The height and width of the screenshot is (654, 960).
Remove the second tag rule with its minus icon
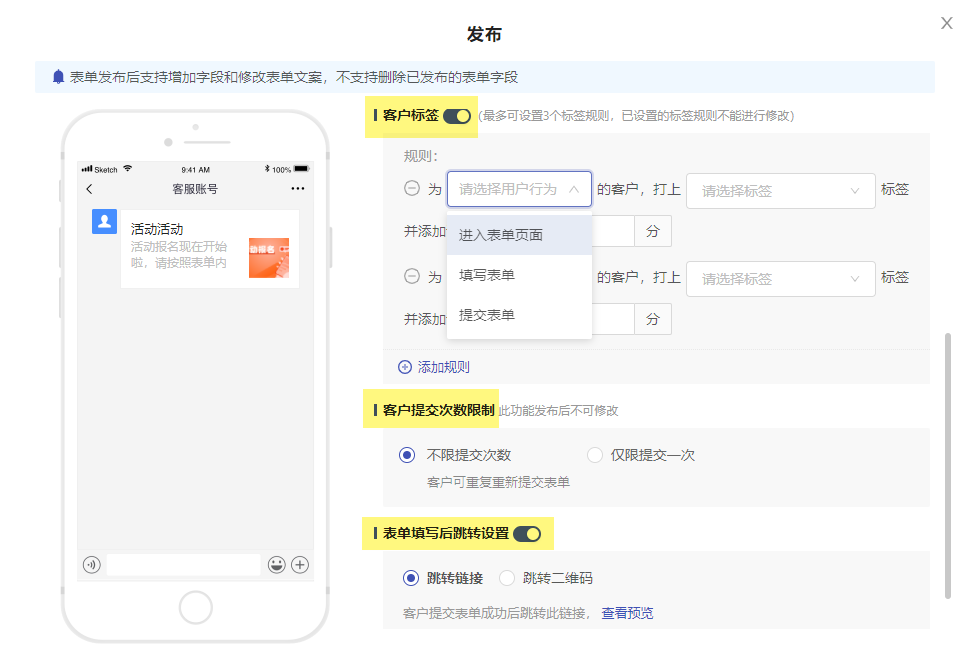point(412,276)
